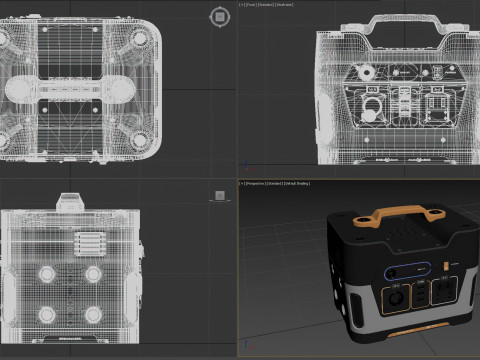Open the Perspective view label menu

click(255, 184)
